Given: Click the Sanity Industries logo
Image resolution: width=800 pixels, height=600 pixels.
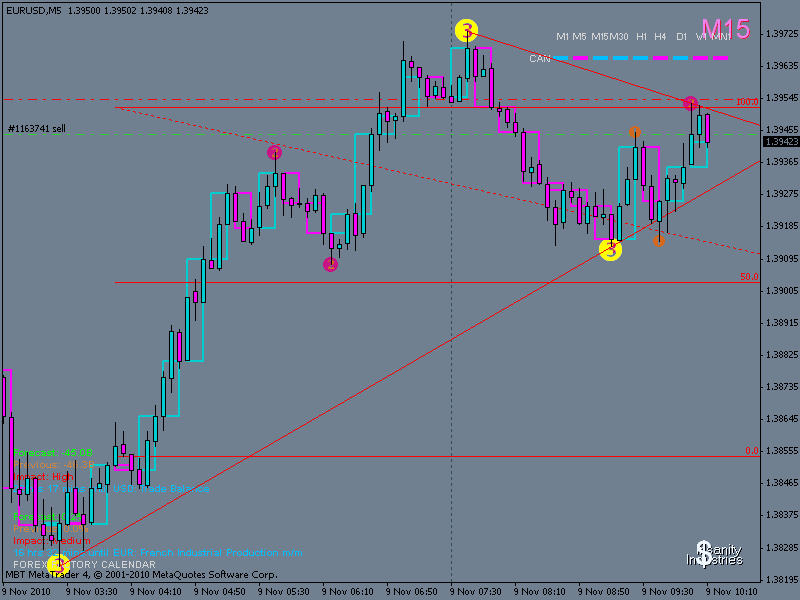Looking at the screenshot, I should pyautogui.click(x=719, y=554).
